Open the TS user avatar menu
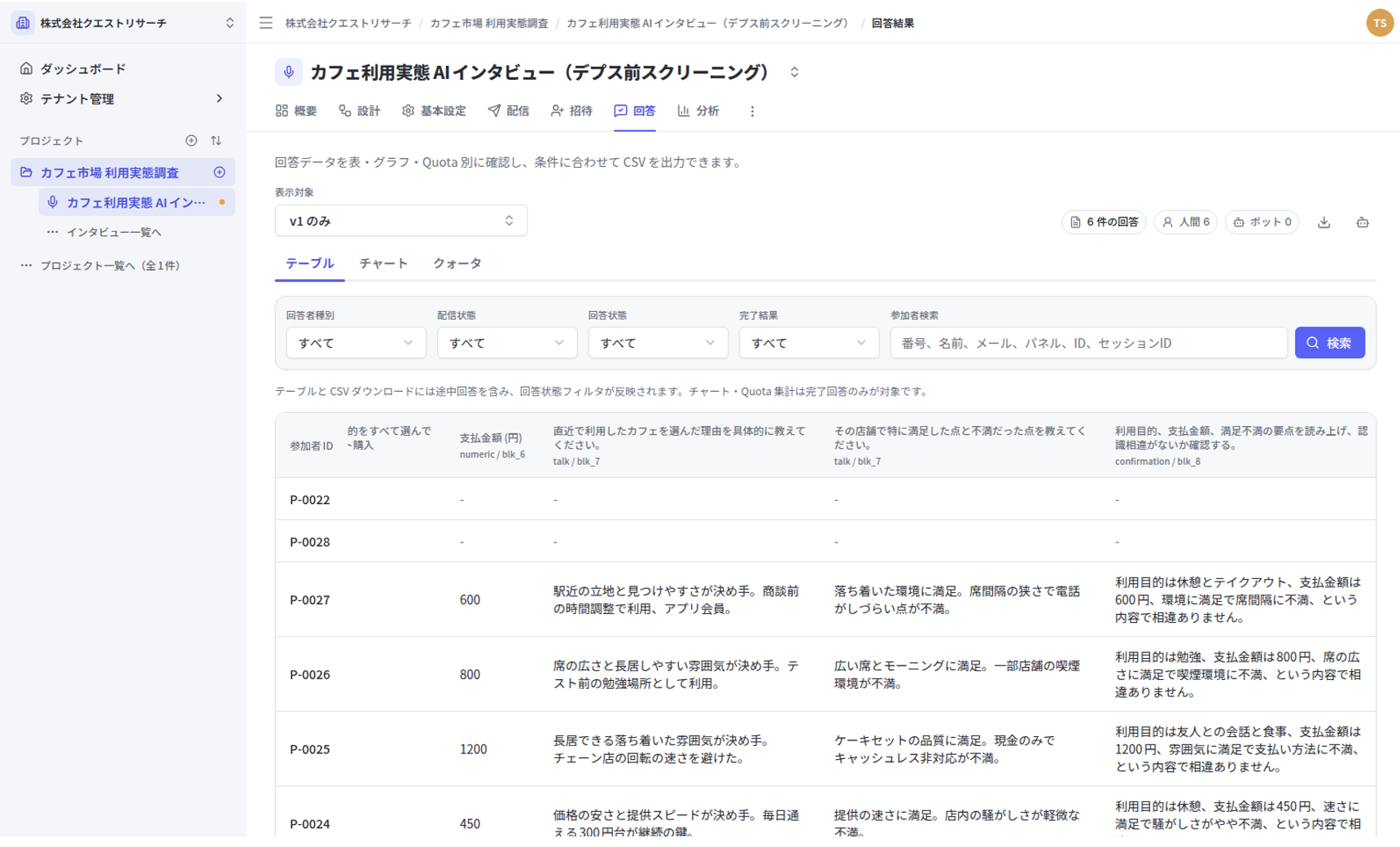Screen dimensions: 1400x847 [x=1380, y=23]
